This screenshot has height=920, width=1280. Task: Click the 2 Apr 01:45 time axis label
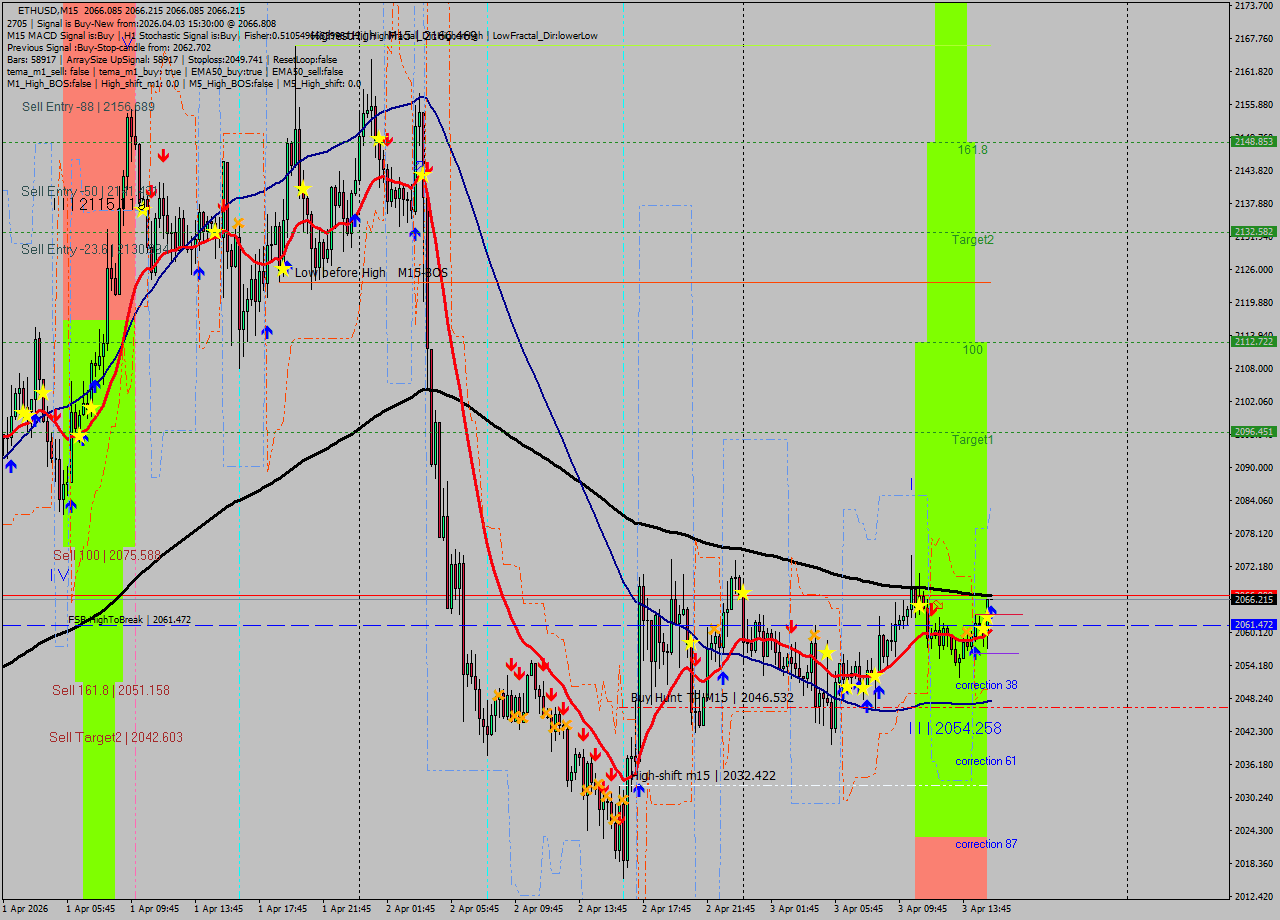(410, 909)
